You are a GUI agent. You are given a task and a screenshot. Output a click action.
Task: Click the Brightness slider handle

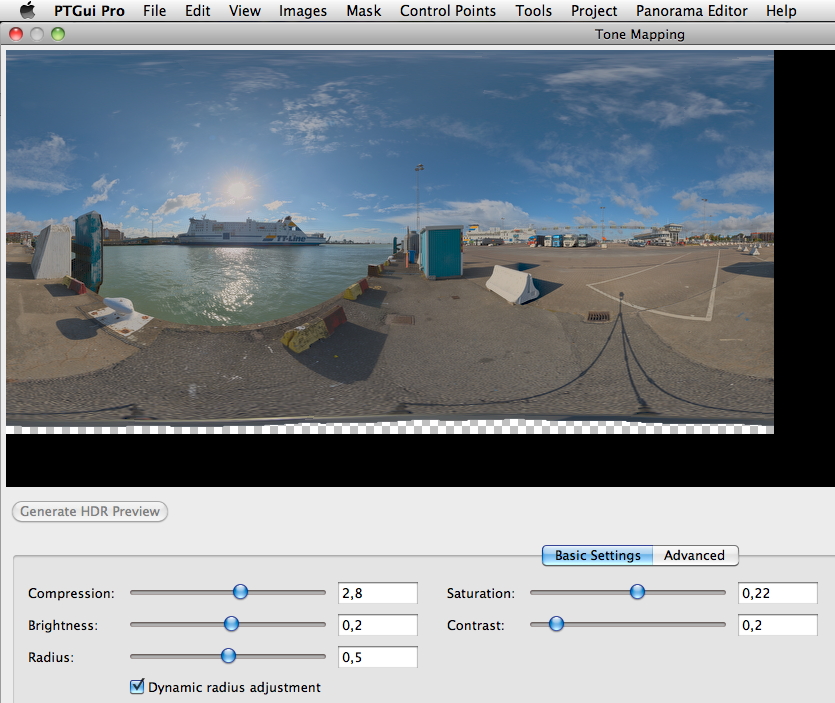231,624
